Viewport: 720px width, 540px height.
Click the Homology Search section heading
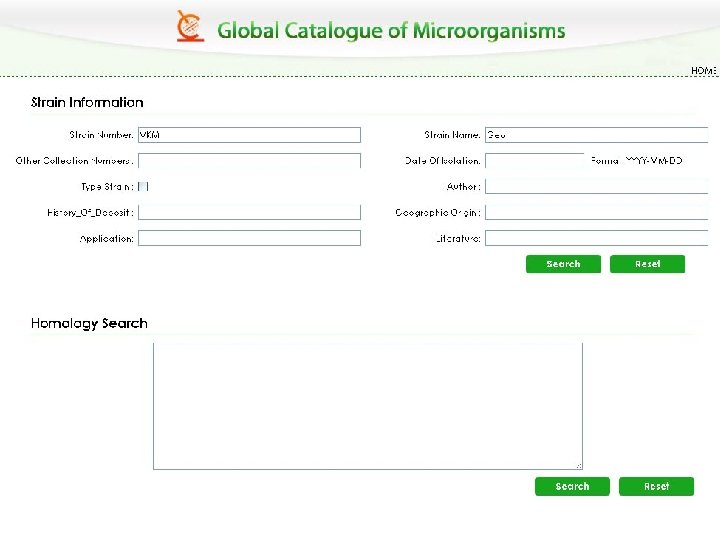click(89, 324)
